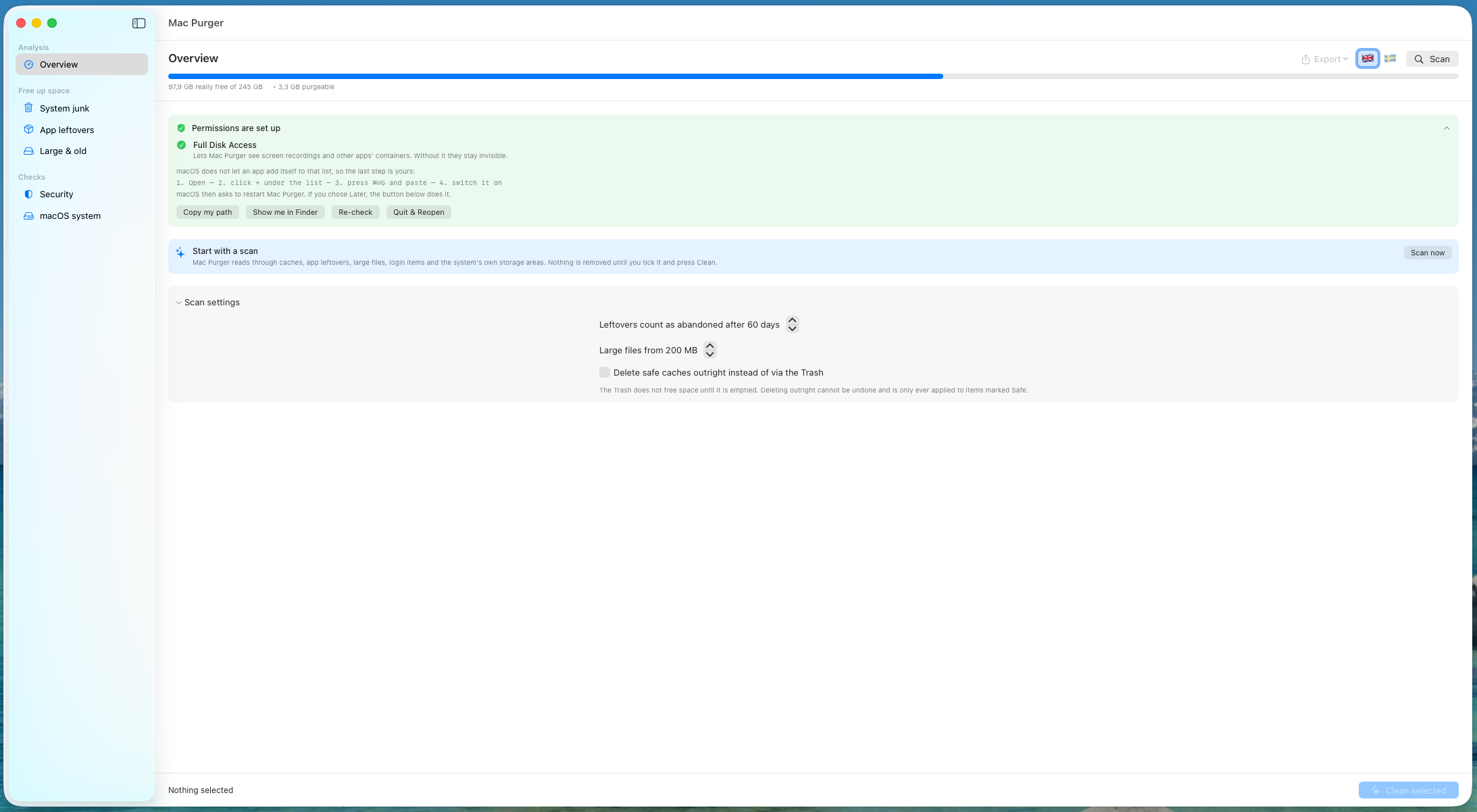The image size is (1477, 812).
Task: Click the disk usage progress bar
Action: coord(813,76)
